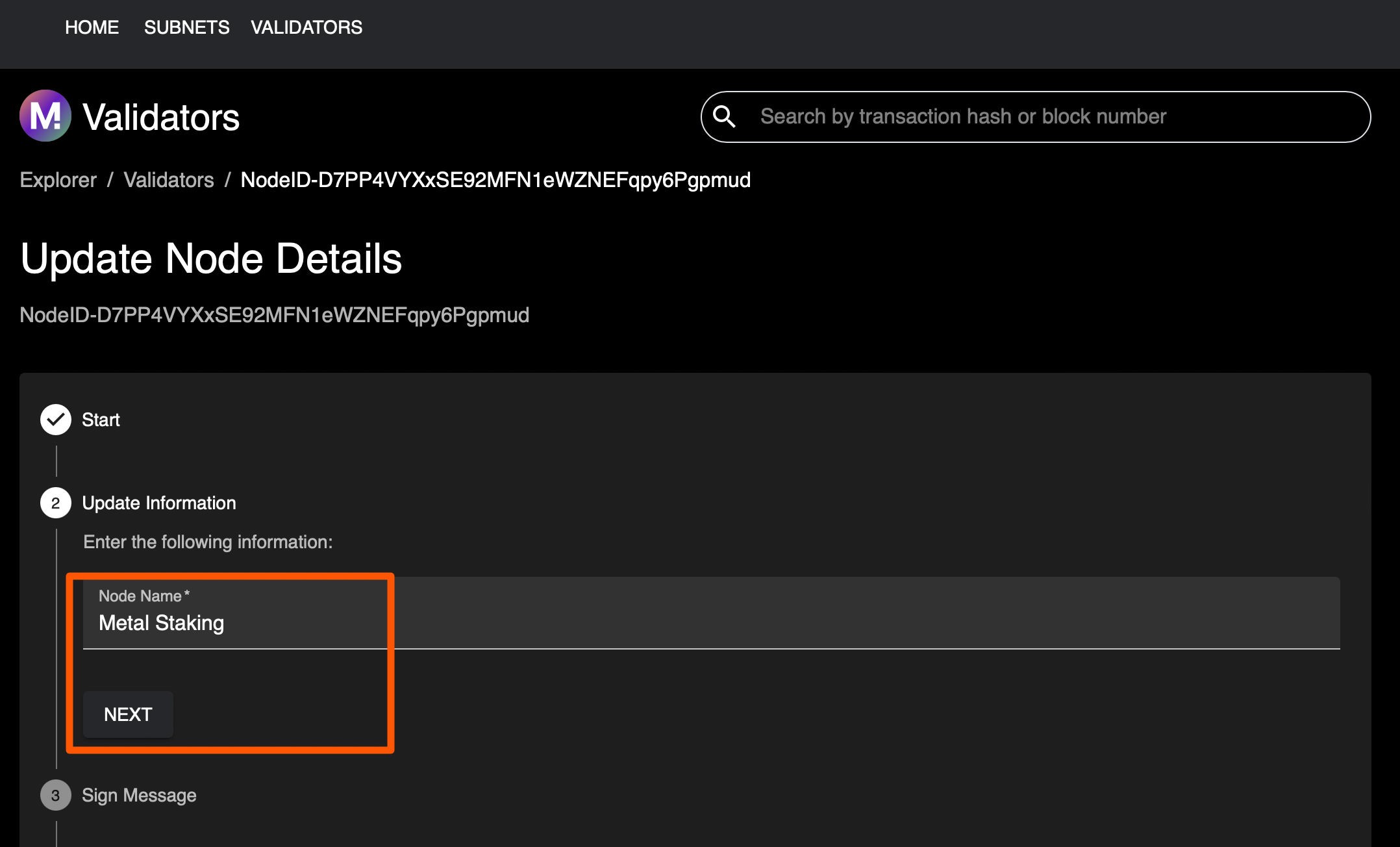Go to VALIDATORS in top navigation
Image resolution: width=1400 pixels, height=847 pixels.
tap(306, 27)
